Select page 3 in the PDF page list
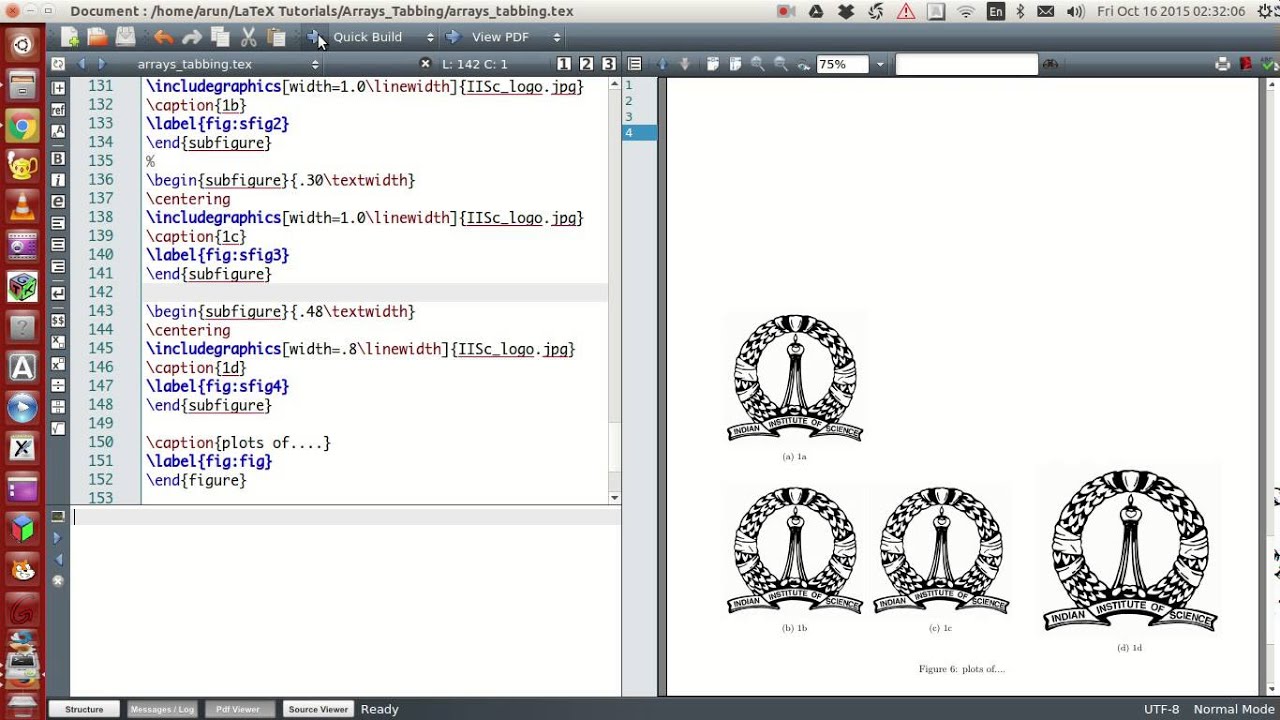The width and height of the screenshot is (1280, 720). click(x=639, y=117)
